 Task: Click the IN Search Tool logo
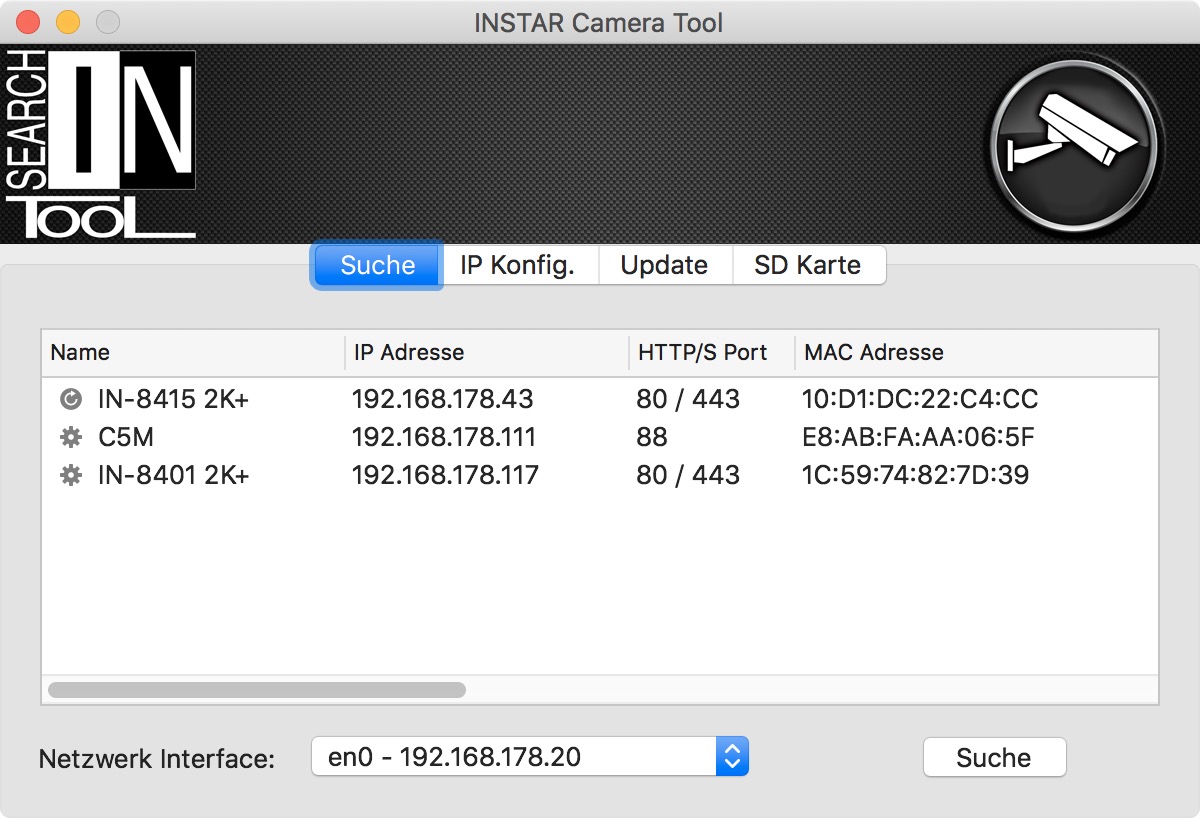[100, 144]
